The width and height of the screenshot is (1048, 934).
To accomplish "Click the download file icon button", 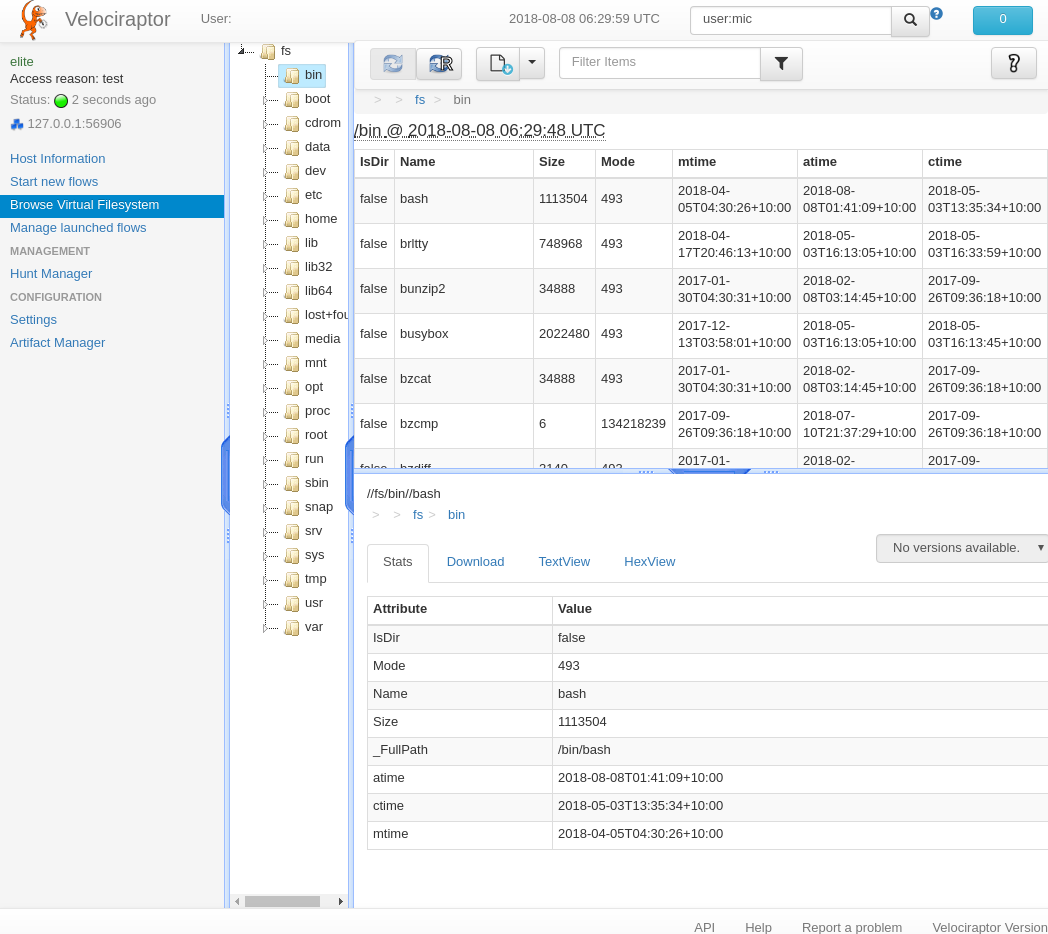I will coord(498,64).
